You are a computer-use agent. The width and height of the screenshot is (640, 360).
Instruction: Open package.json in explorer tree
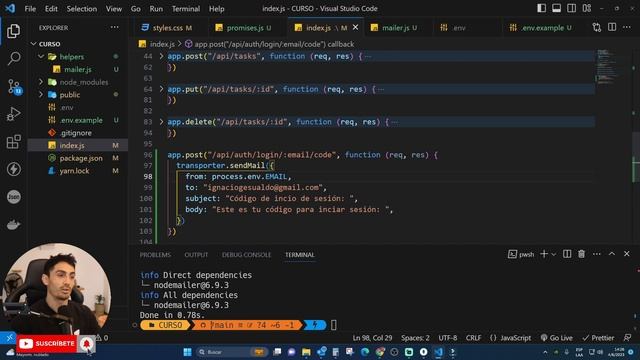click(x=78, y=158)
